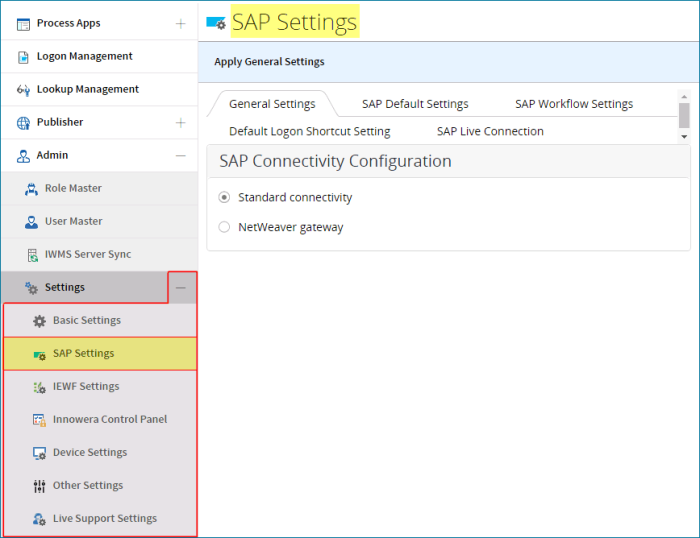Viewport: 700px width, 538px height.
Task: Collapse the Admin section
Action: coord(180,155)
